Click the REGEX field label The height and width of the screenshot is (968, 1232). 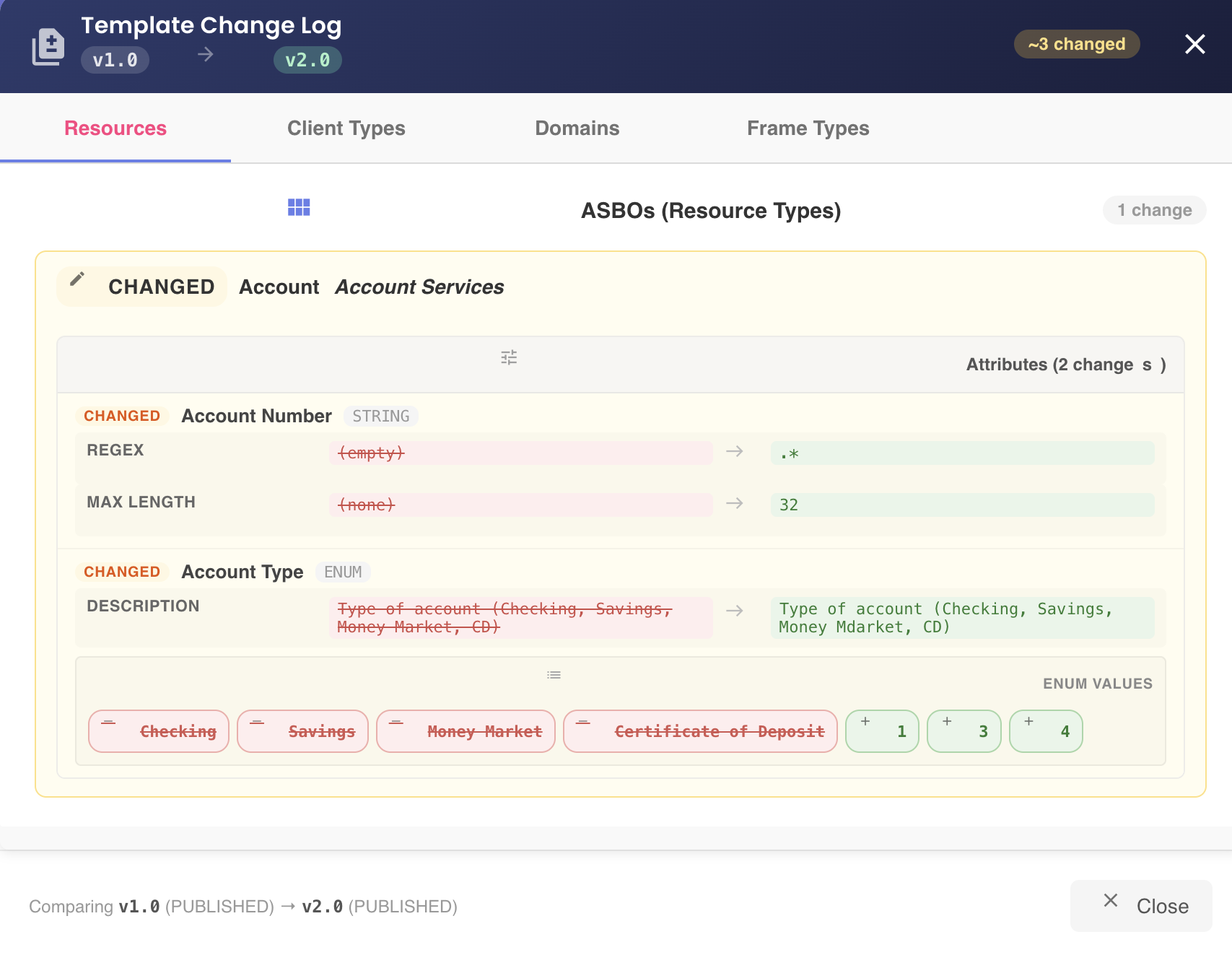click(x=115, y=450)
